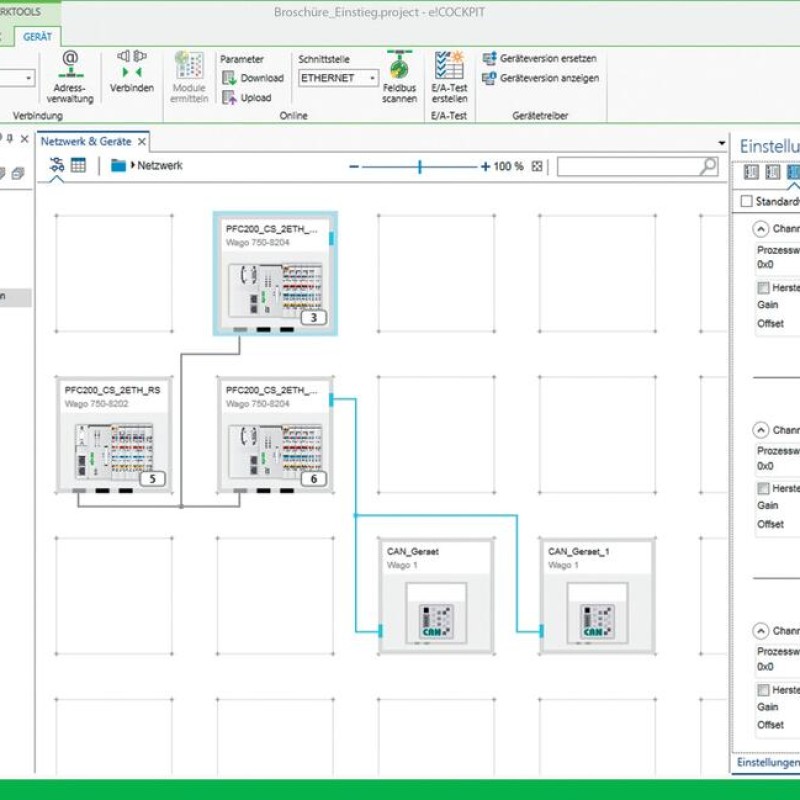800x800 pixels.
Task: Click Geräteversion anzeigen
Action: coord(541,78)
